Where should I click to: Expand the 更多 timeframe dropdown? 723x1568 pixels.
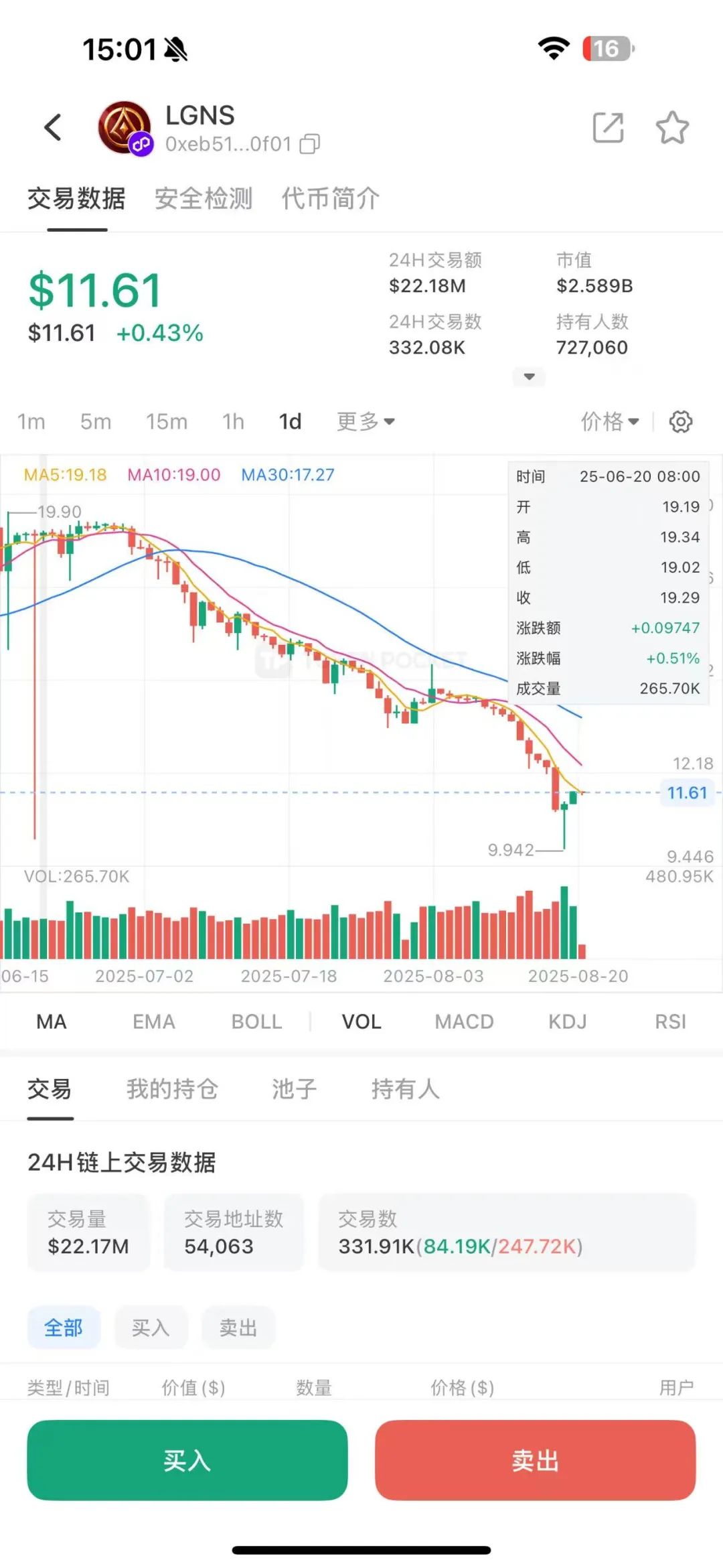[366, 422]
